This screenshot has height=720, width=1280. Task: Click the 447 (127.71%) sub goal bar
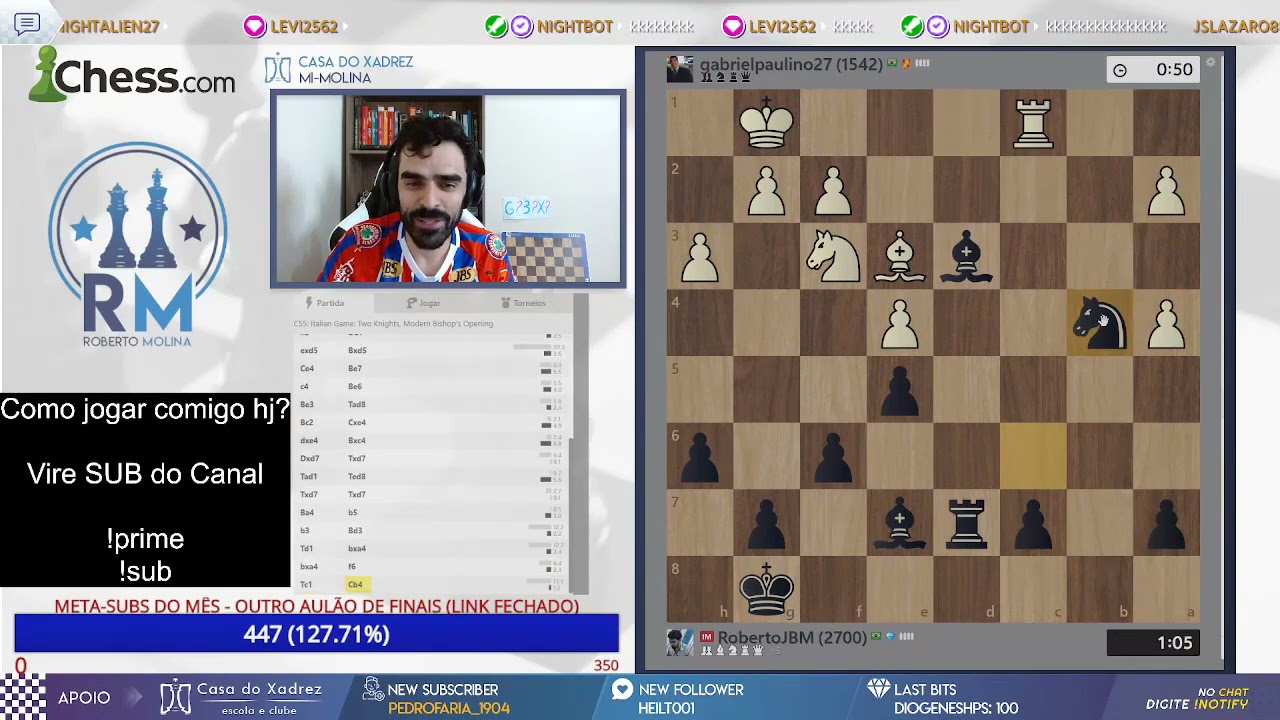click(316, 634)
